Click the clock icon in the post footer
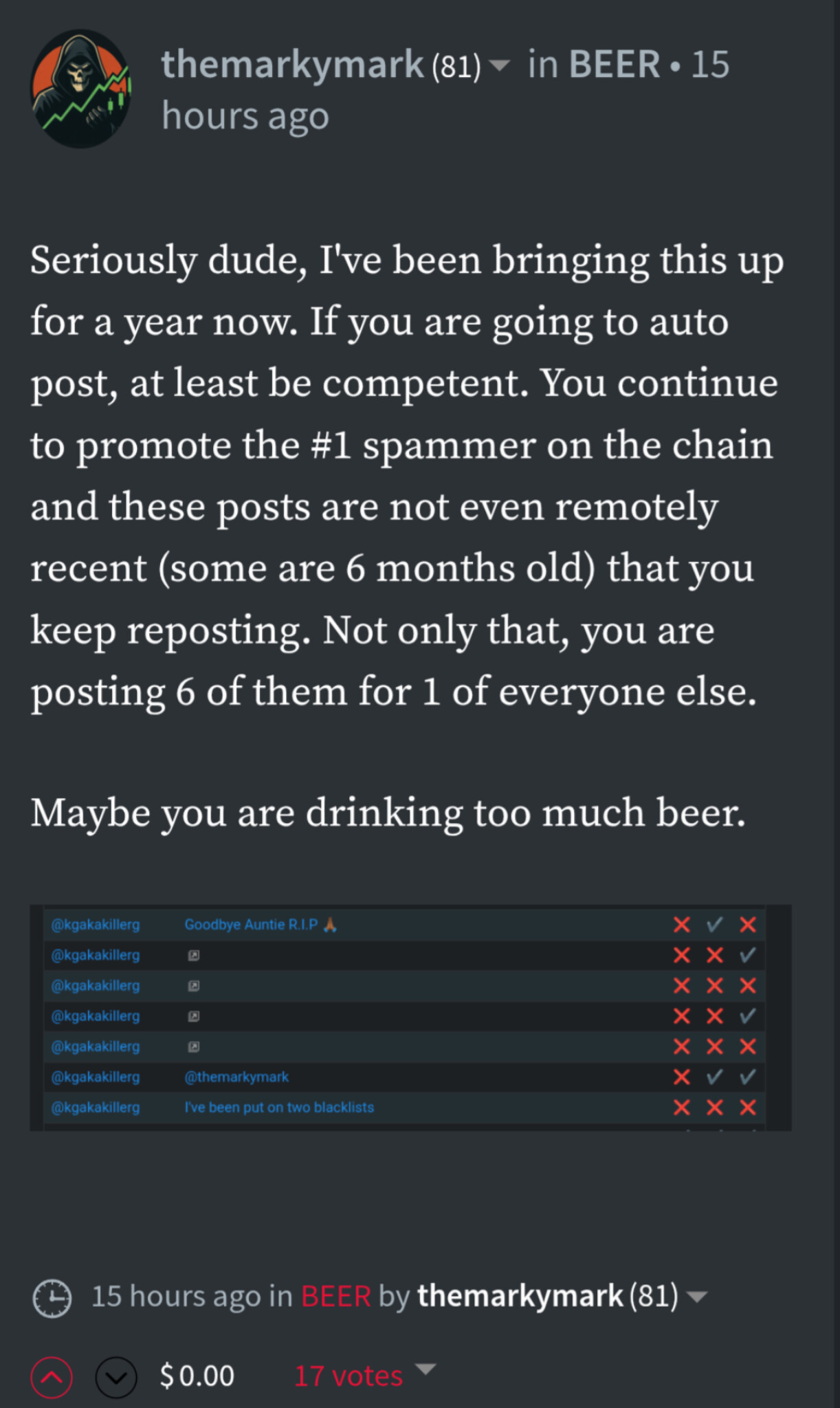The image size is (840, 1408). [52, 1298]
